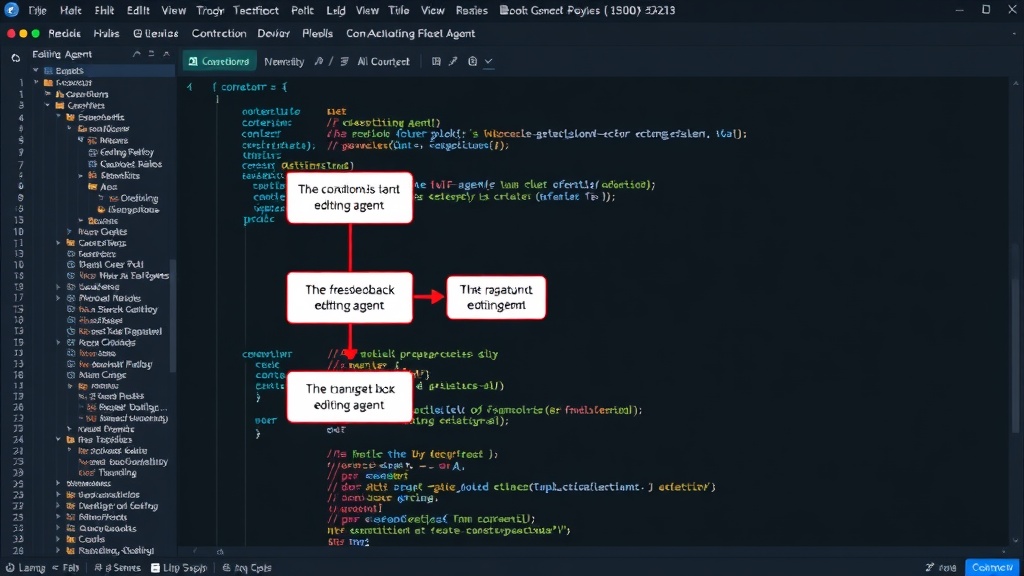The width and height of the screenshot is (1024, 576).
Task: Click the smiley icon before Uenies
Action: [x=137, y=33]
